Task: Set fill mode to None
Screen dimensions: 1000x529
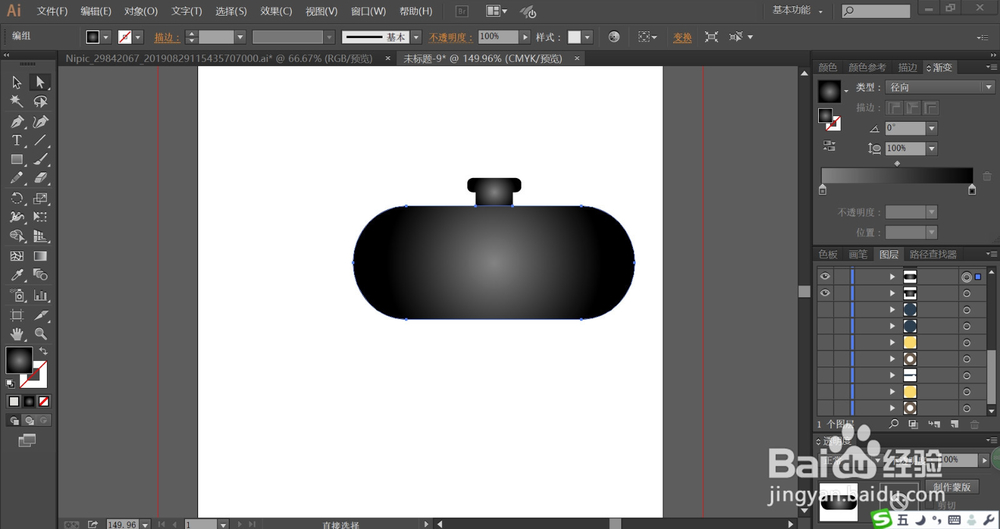Action: 44,401
